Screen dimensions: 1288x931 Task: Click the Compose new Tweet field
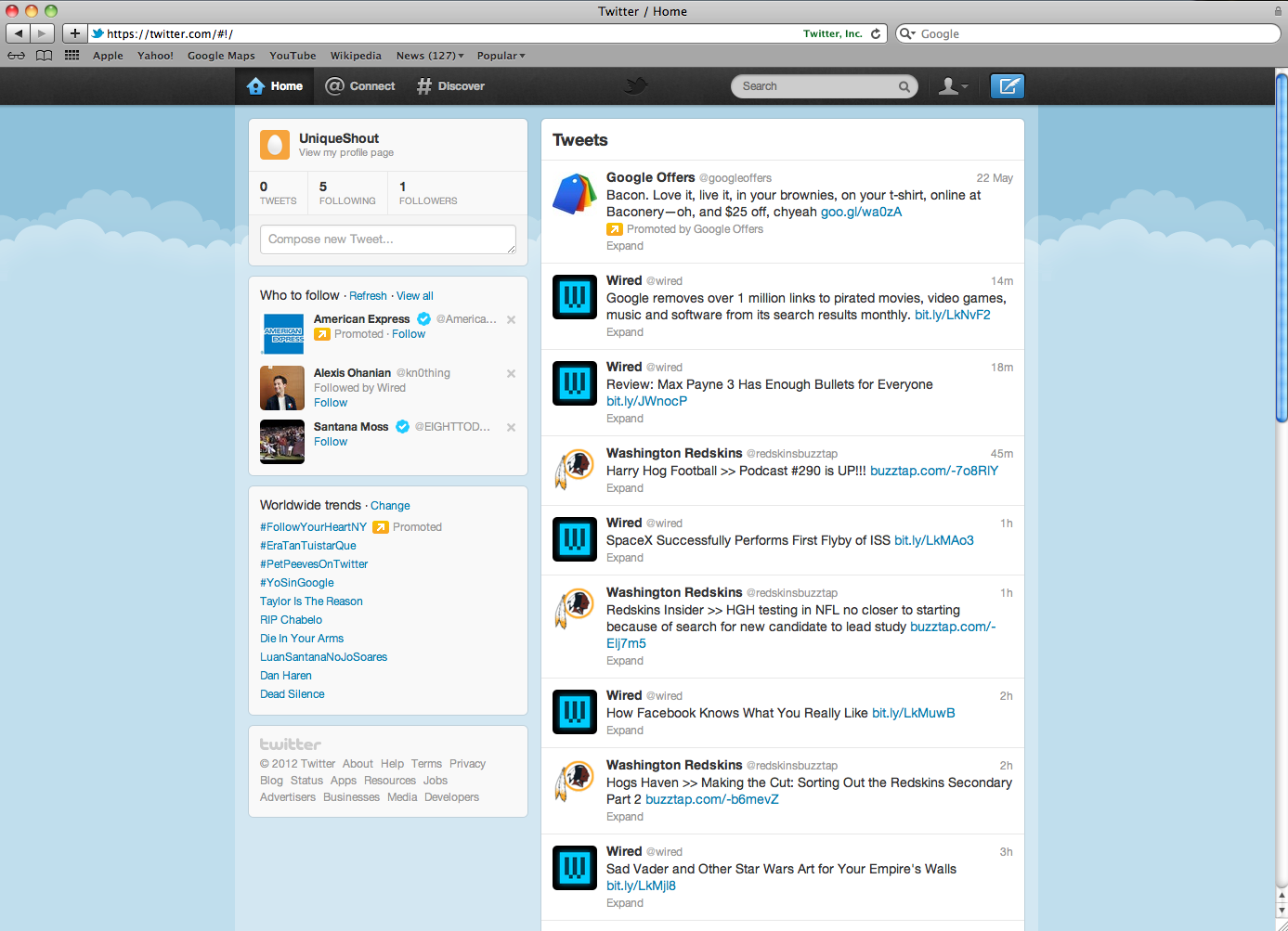[x=387, y=239]
